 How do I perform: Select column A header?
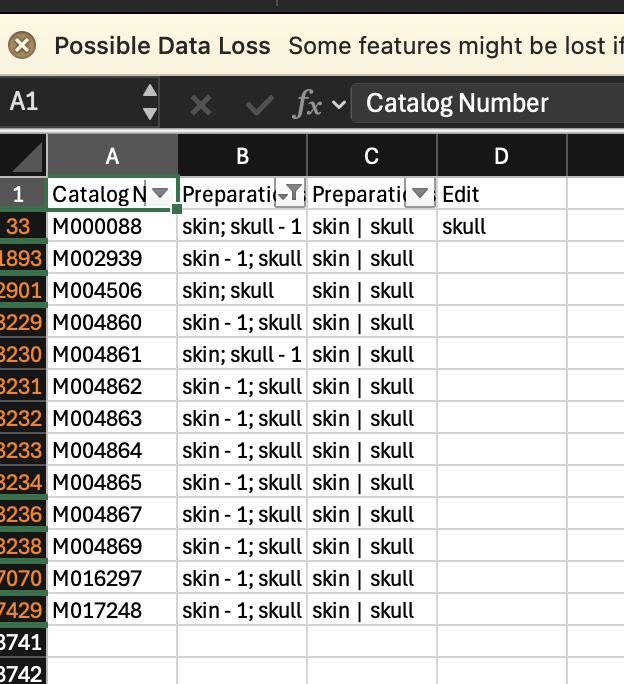pos(112,156)
